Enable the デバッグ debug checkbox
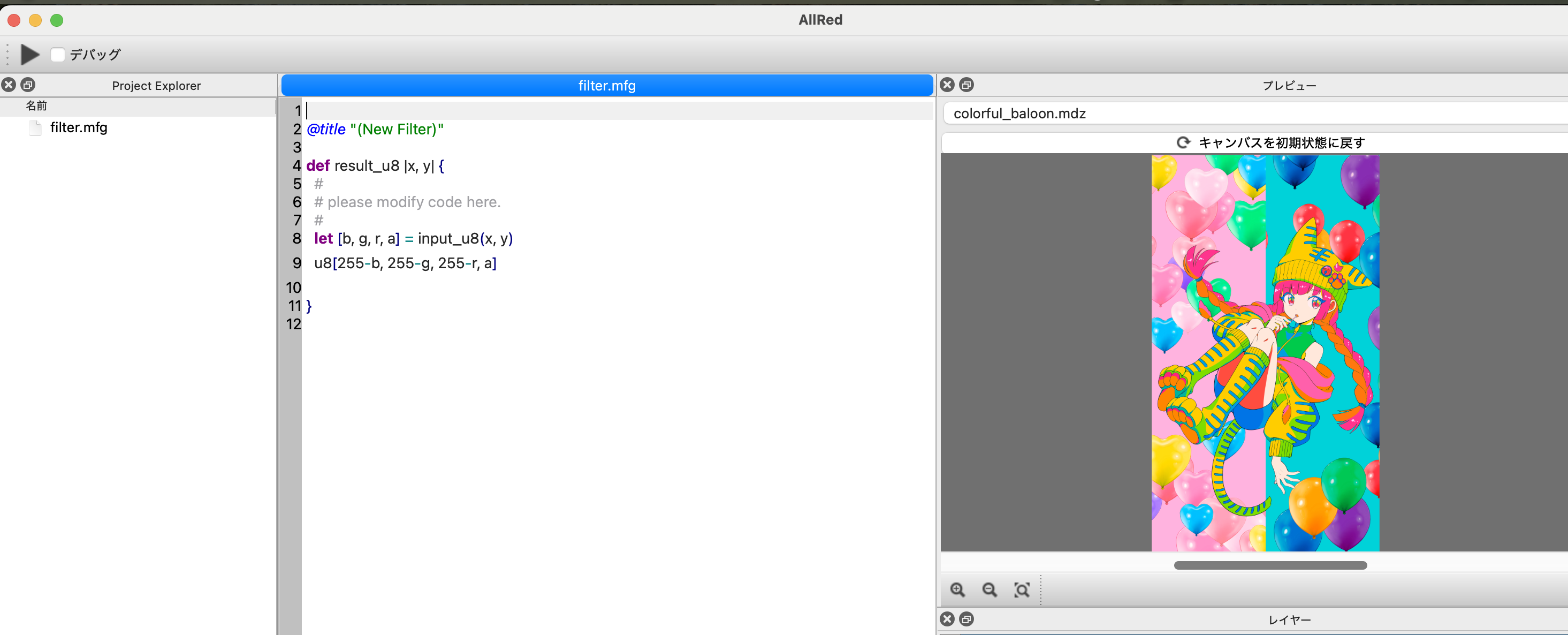Screen dimensions: 1568x635 pos(58,55)
